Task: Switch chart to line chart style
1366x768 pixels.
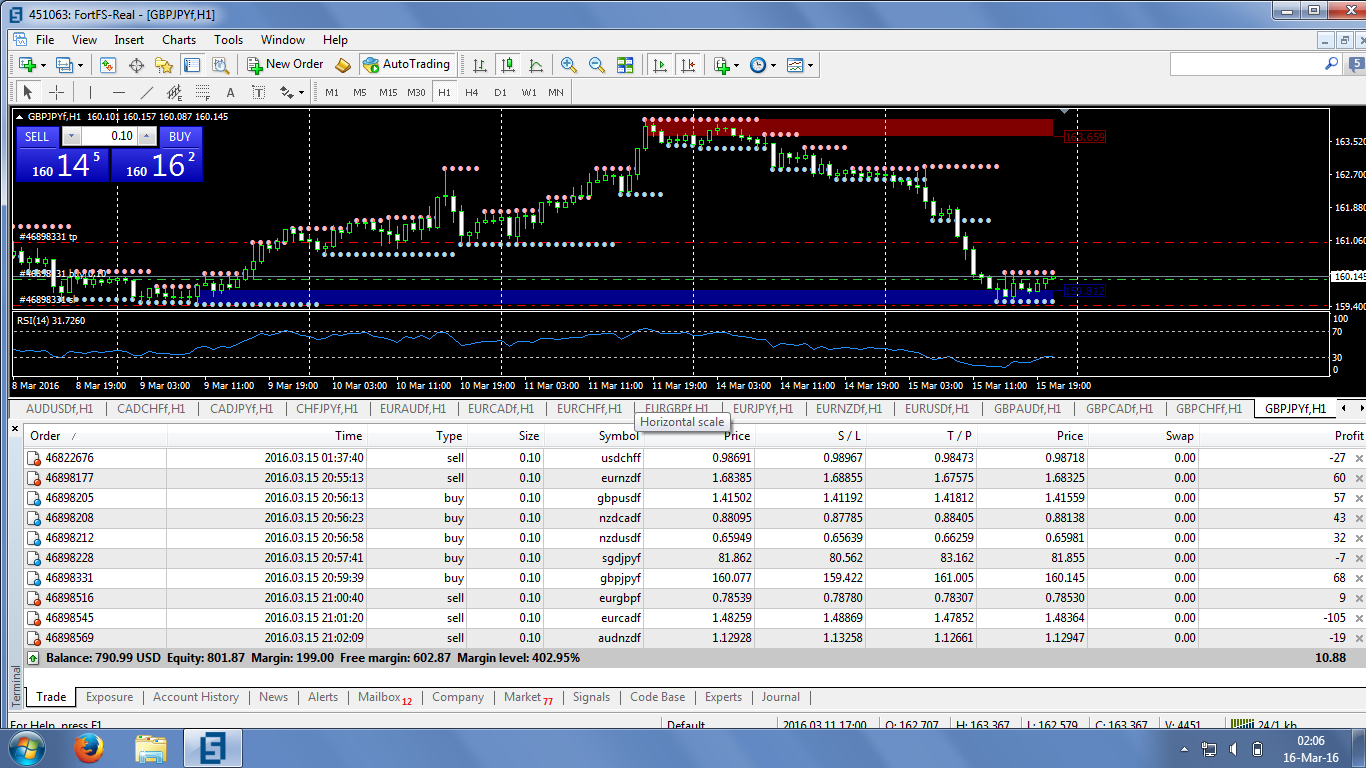Action: 536,65
